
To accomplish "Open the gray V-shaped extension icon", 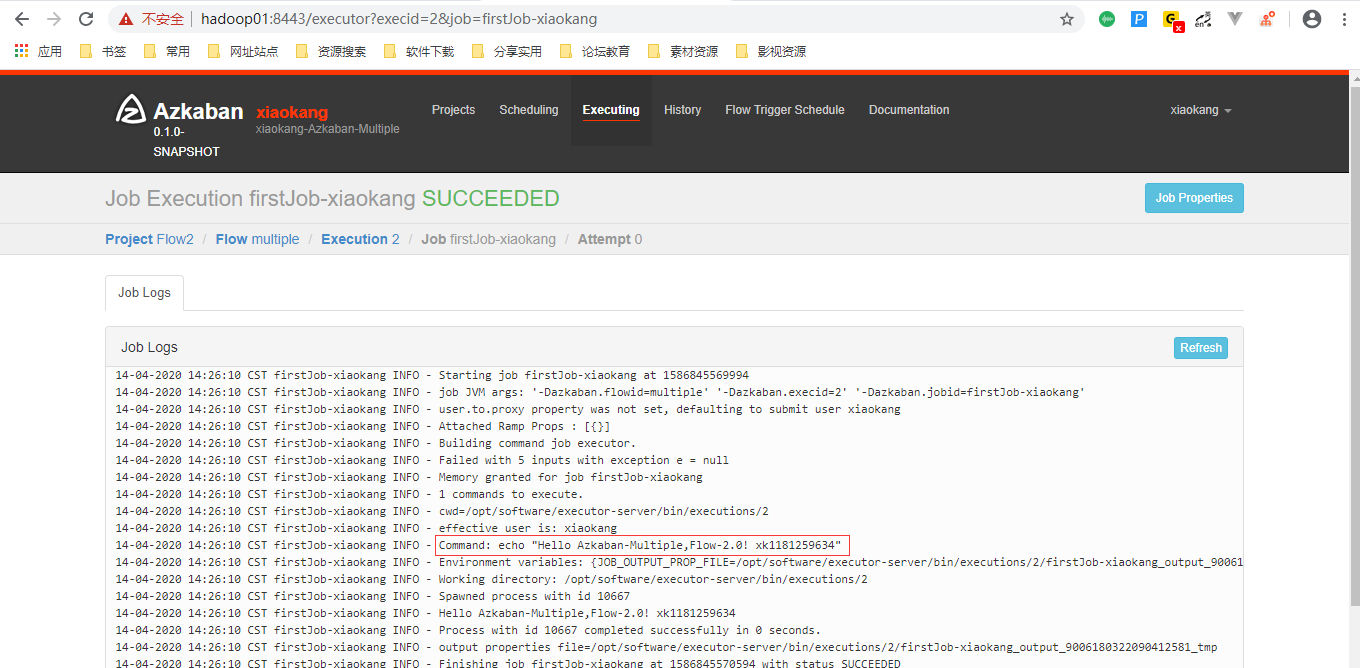I will pos(1235,19).
